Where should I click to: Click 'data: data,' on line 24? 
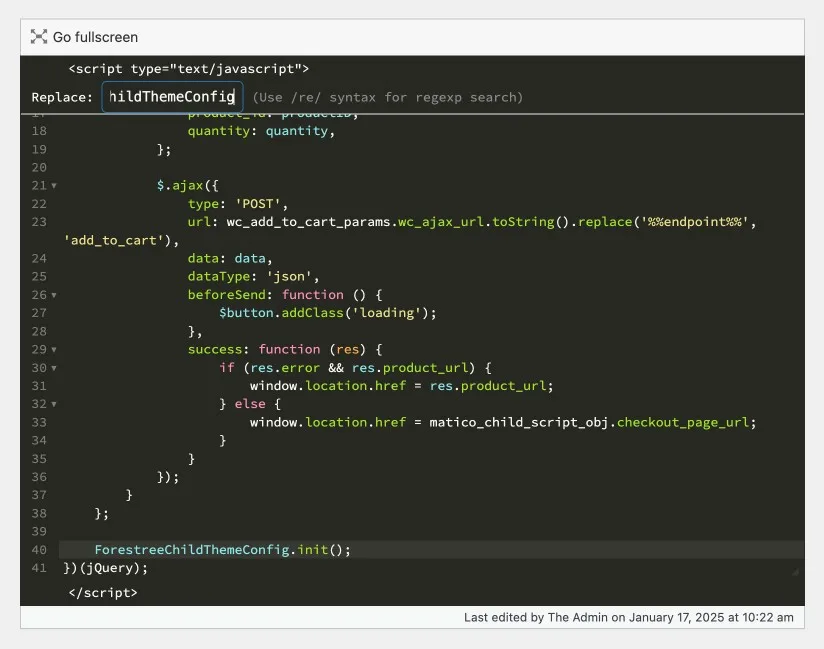[230, 259]
